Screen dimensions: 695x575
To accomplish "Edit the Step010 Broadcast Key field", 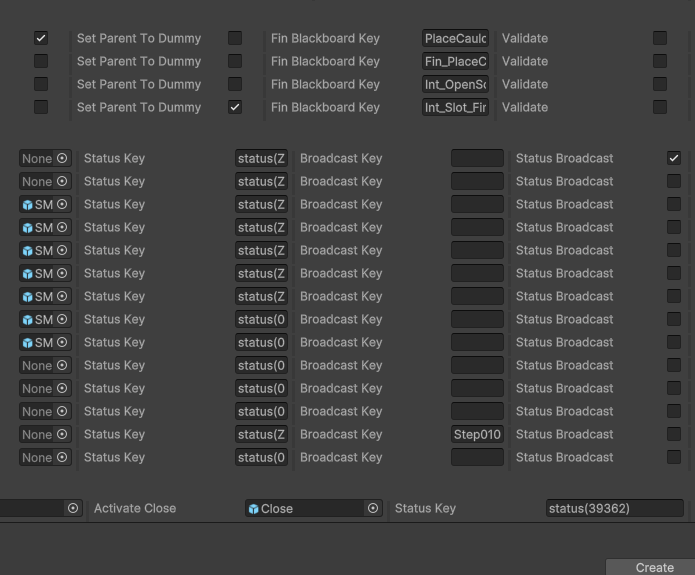I will 477,434.
